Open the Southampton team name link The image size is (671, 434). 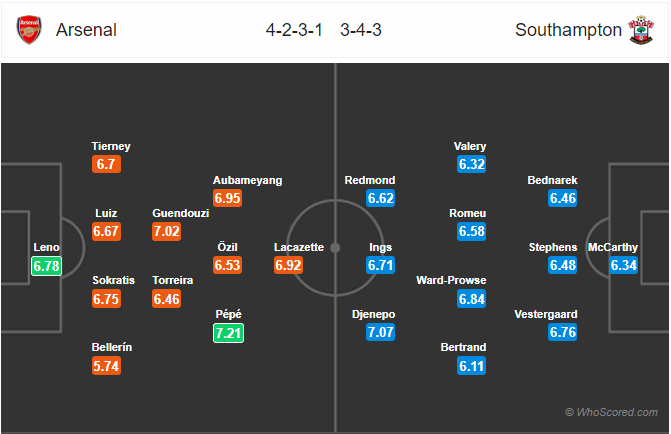point(568,30)
